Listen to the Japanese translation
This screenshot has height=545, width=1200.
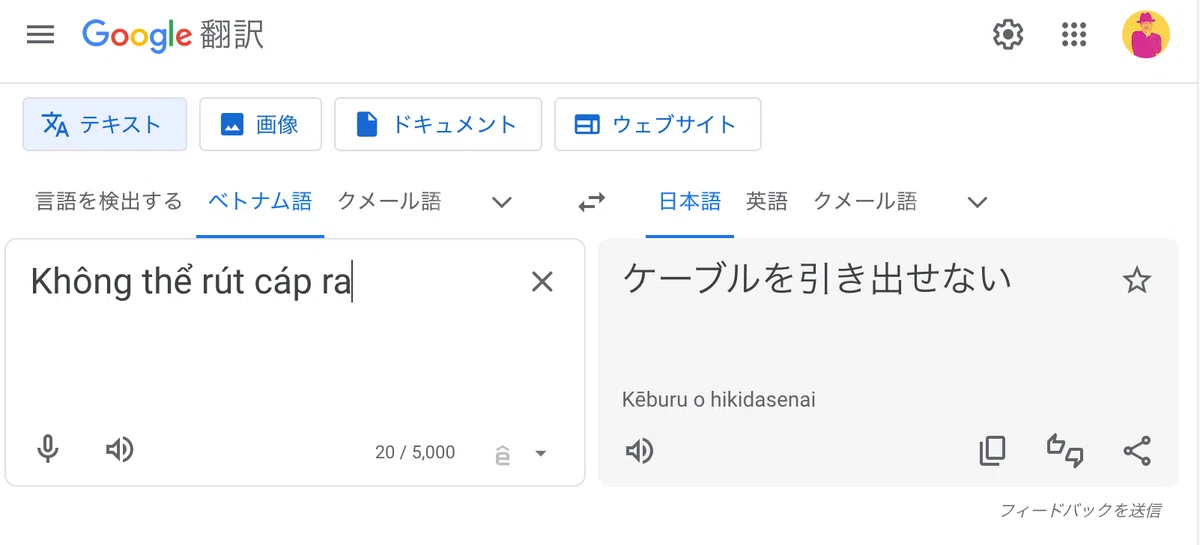[x=639, y=451]
